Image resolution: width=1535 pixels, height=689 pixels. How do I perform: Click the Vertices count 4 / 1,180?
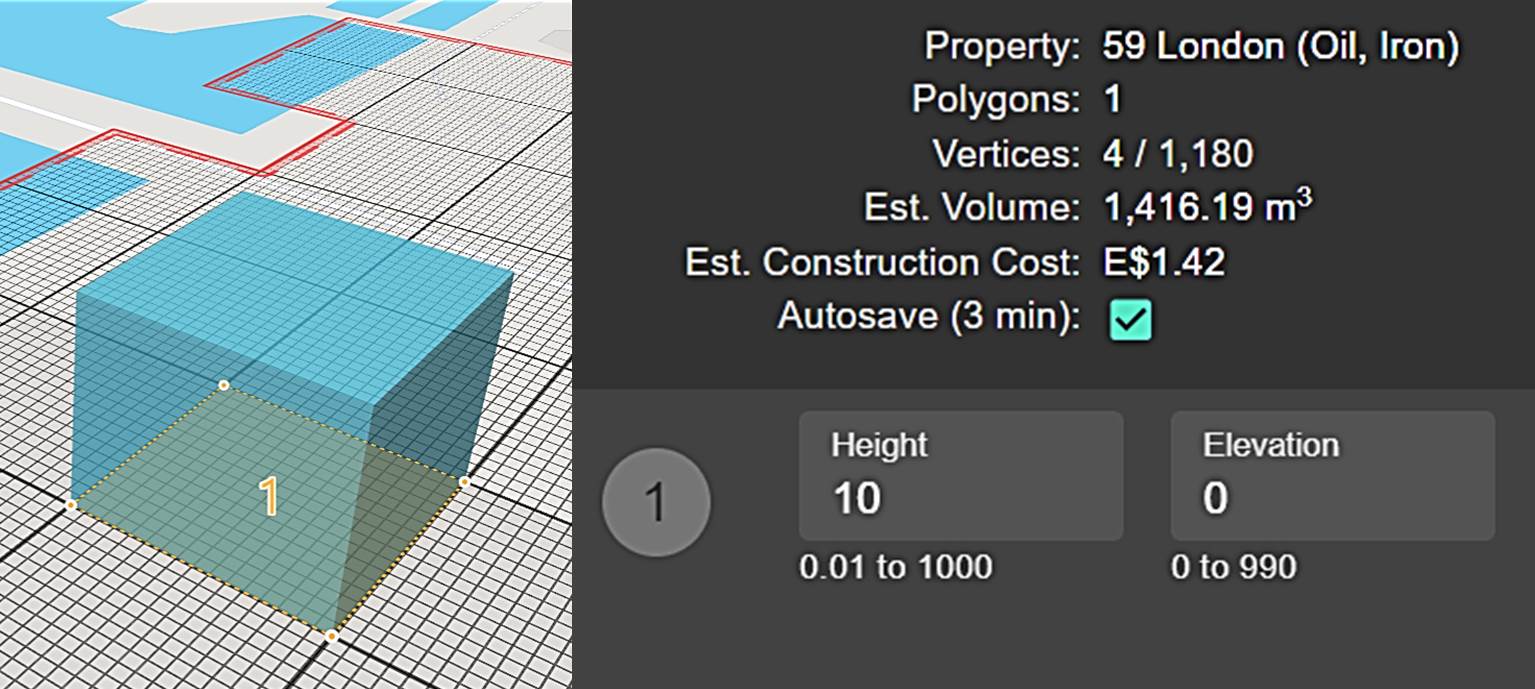[1177, 154]
